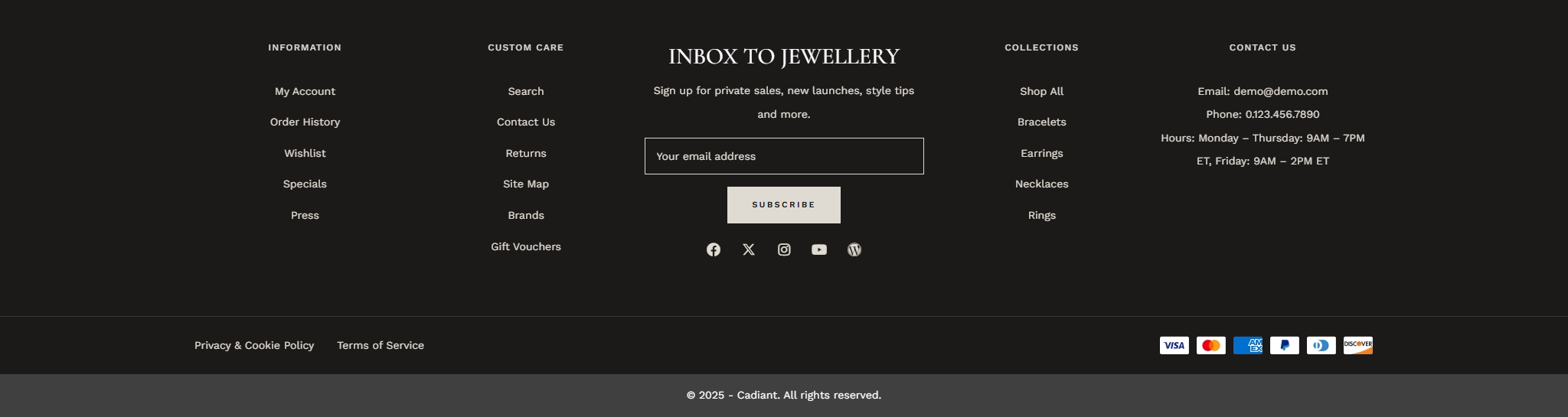The width and height of the screenshot is (1568, 417).
Task: Go to Order History
Action: 305,122
